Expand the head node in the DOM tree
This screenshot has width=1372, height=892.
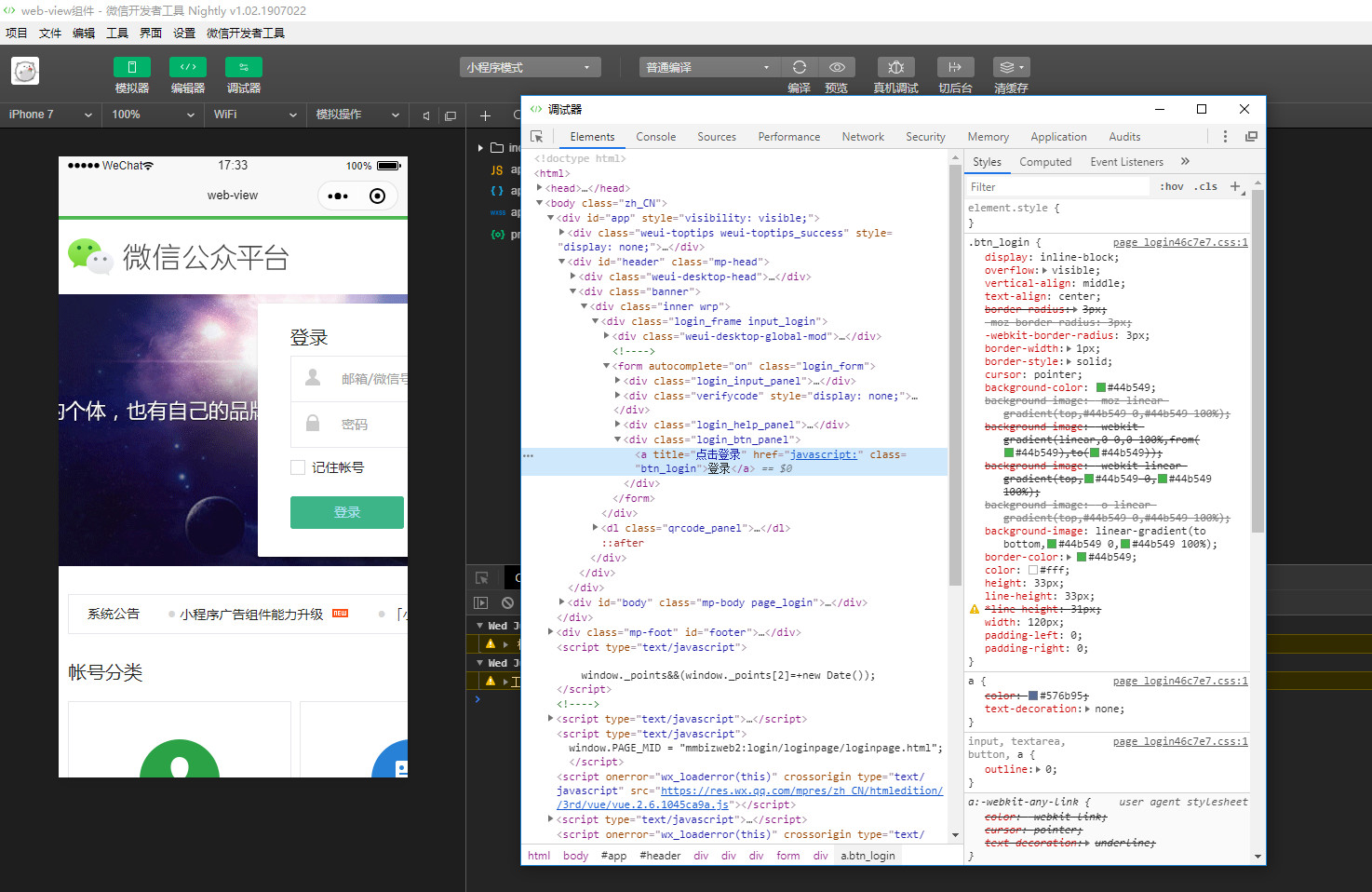539,188
